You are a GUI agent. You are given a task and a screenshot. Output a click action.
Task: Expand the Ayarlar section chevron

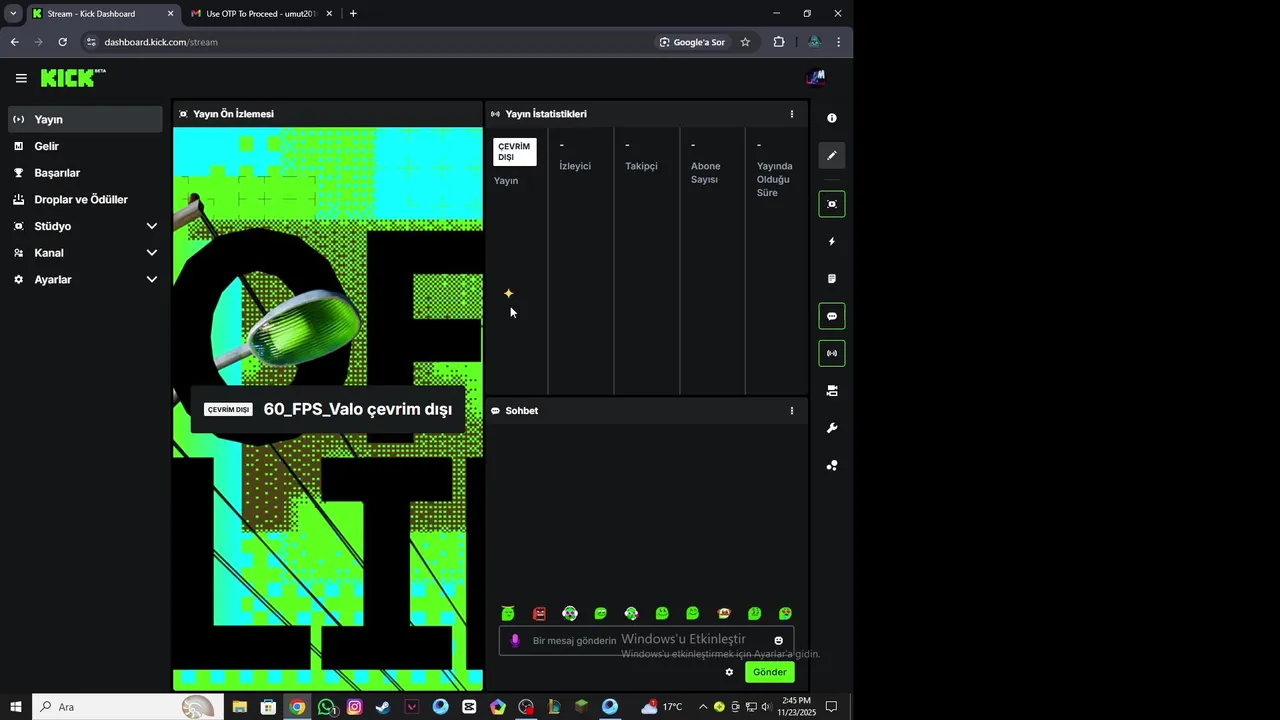[152, 280]
